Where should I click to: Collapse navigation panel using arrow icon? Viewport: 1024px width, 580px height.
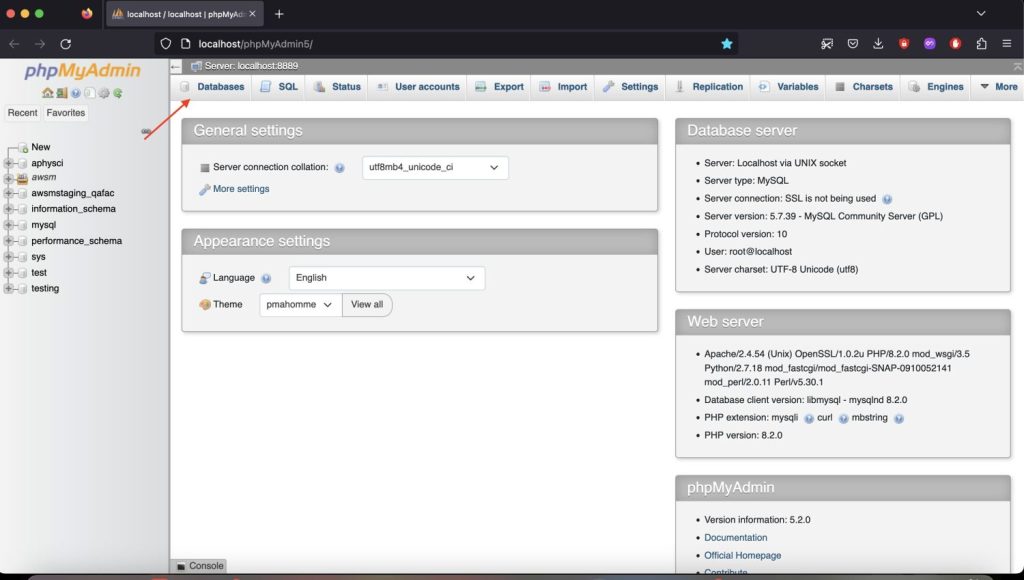pyautogui.click(x=175, y=66)
